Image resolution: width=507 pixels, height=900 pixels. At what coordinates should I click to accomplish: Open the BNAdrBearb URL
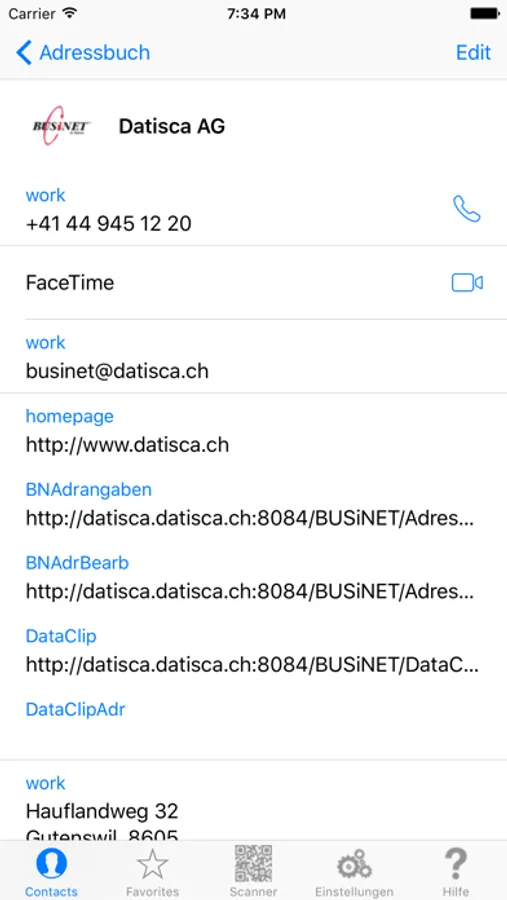(x=250, y=591)
